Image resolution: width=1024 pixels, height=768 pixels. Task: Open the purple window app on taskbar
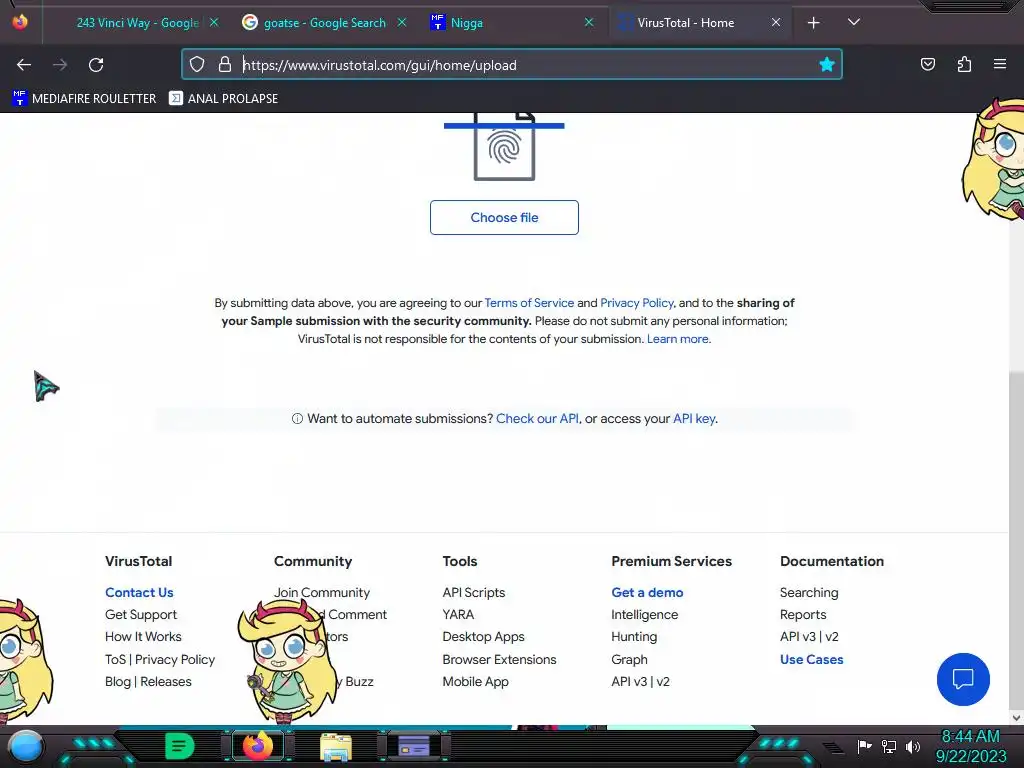pyautogui.click(x=414, y=746)
